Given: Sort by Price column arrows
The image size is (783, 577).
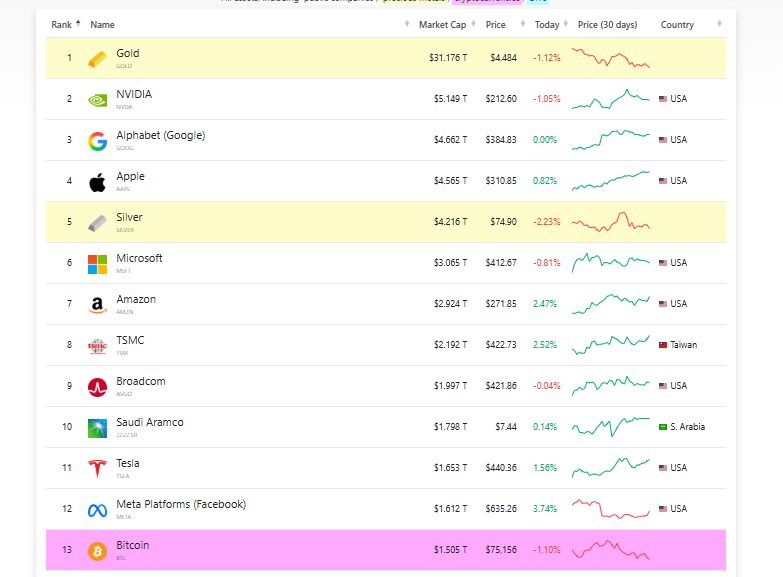Looking at the screenshot, I should 523,23.
